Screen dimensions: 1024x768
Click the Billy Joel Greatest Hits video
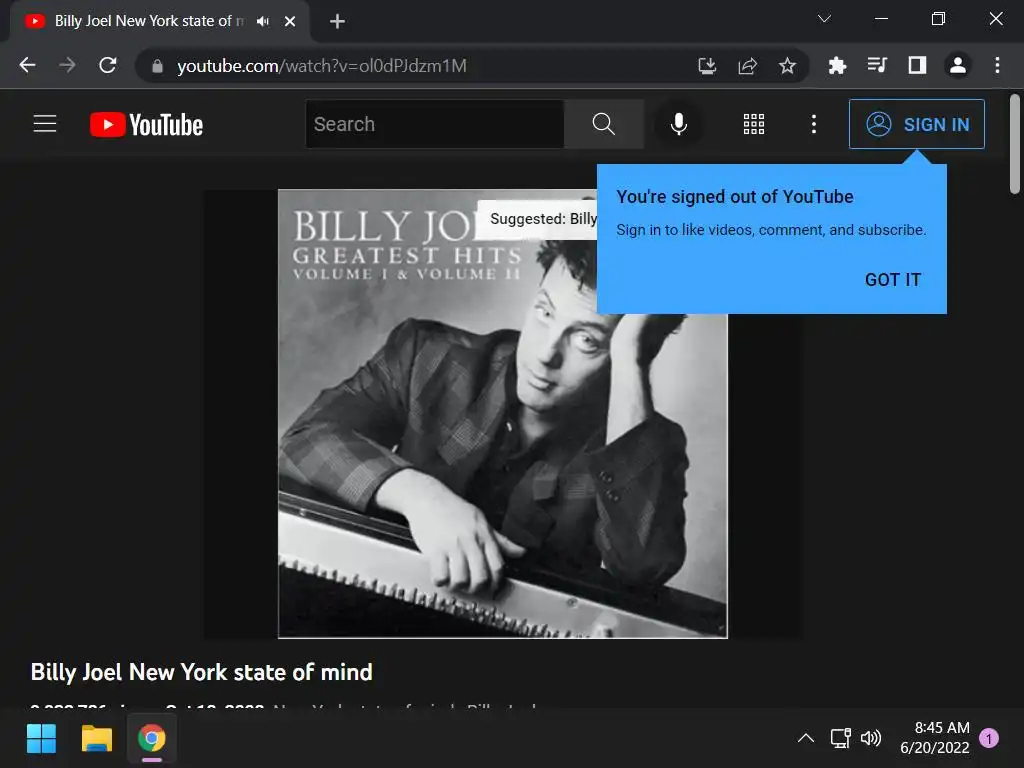503,414
